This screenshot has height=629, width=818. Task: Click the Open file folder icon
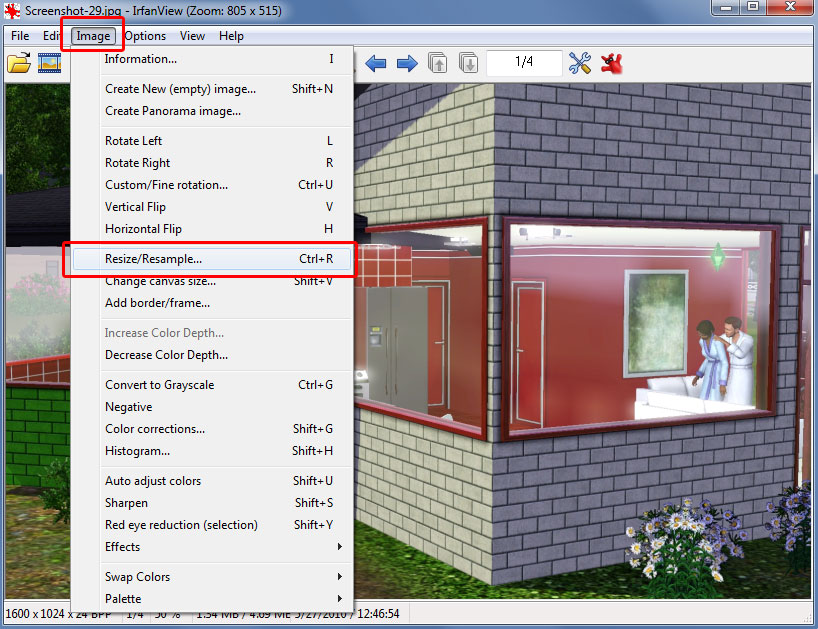click(19, 64)
